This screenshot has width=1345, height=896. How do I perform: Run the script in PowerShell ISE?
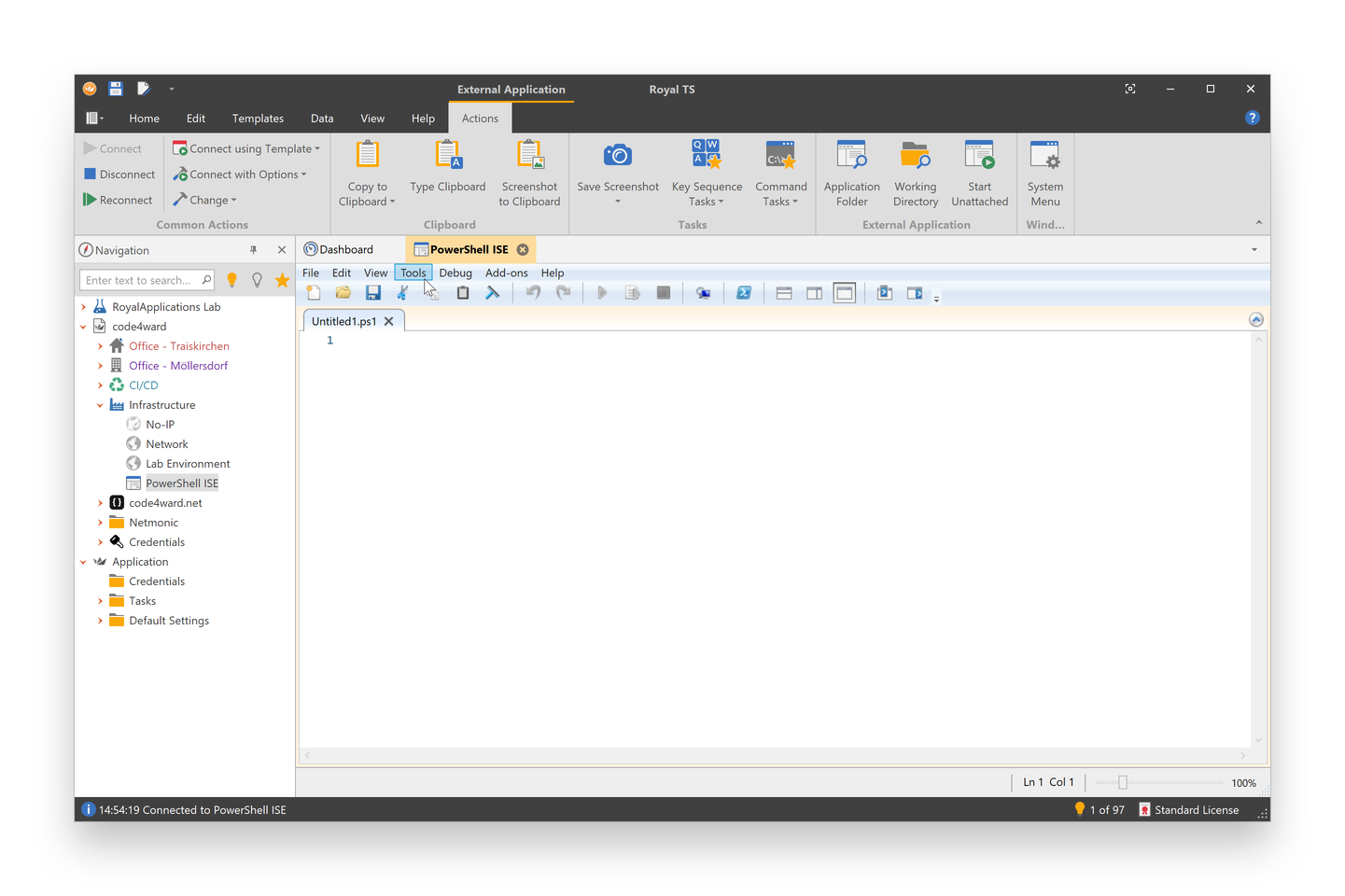[x=602, y=292]
